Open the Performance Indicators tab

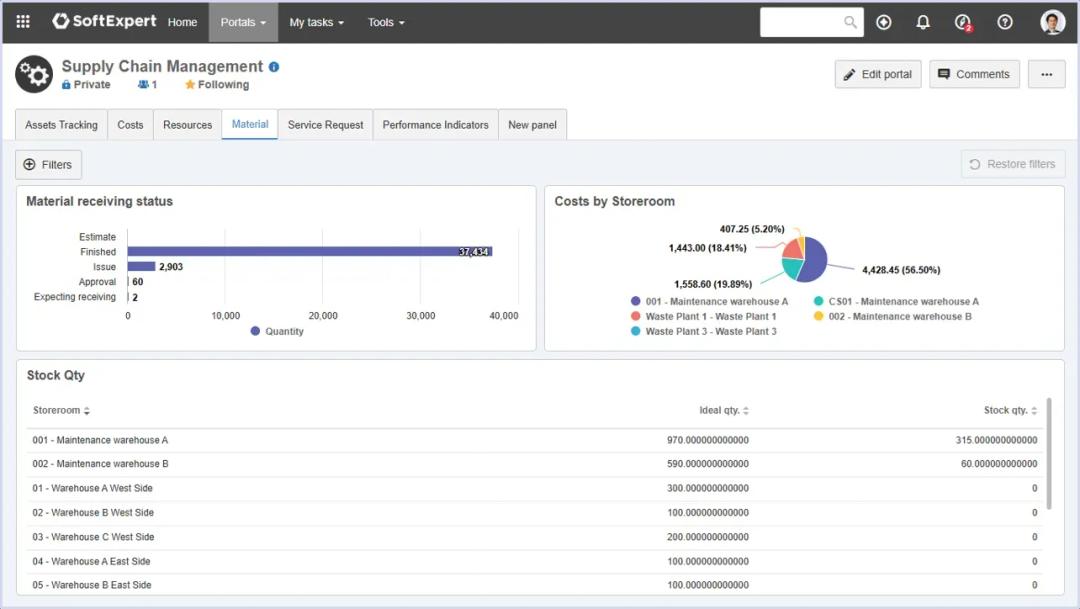click(x=435, y=125)
